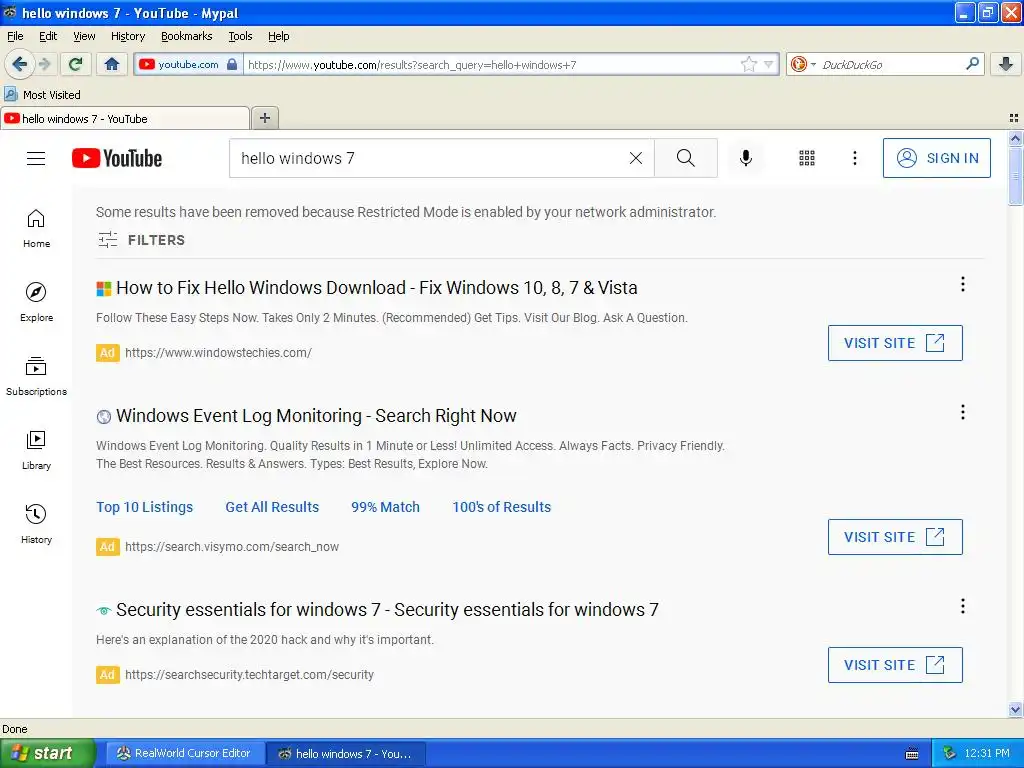Click the Get All Results link

(x=272, y=507)
